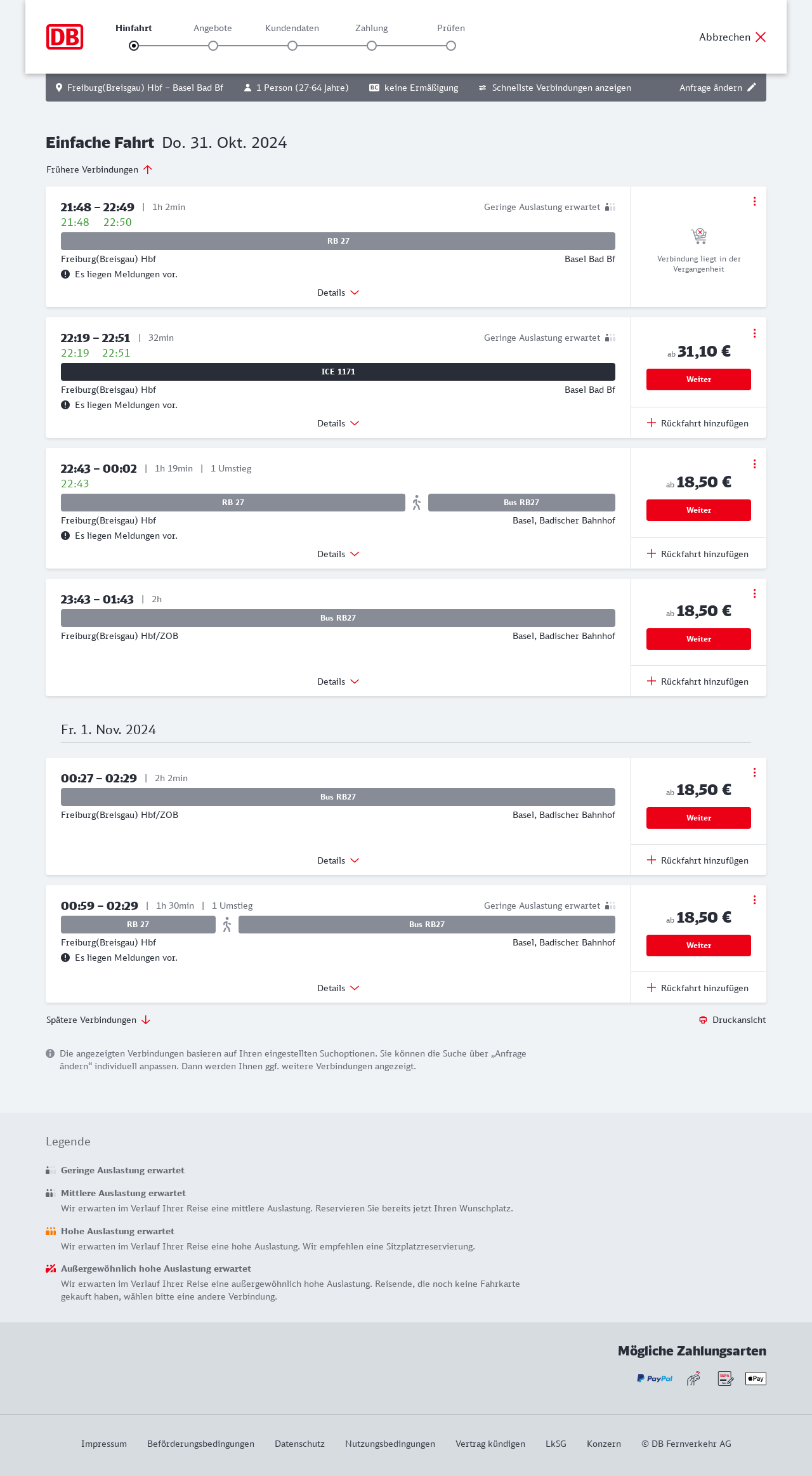This screenshot has width=812, height=1476.
Task: Click the Abbrechen close X icon
Action: (761, 37)
